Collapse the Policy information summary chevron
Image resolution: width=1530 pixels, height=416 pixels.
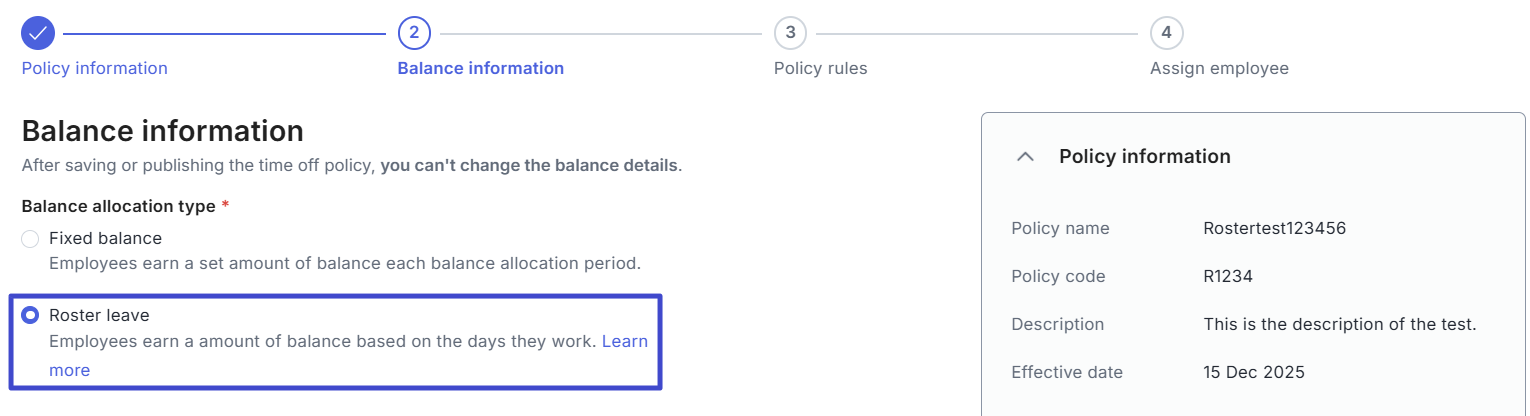click(1025, 157)
